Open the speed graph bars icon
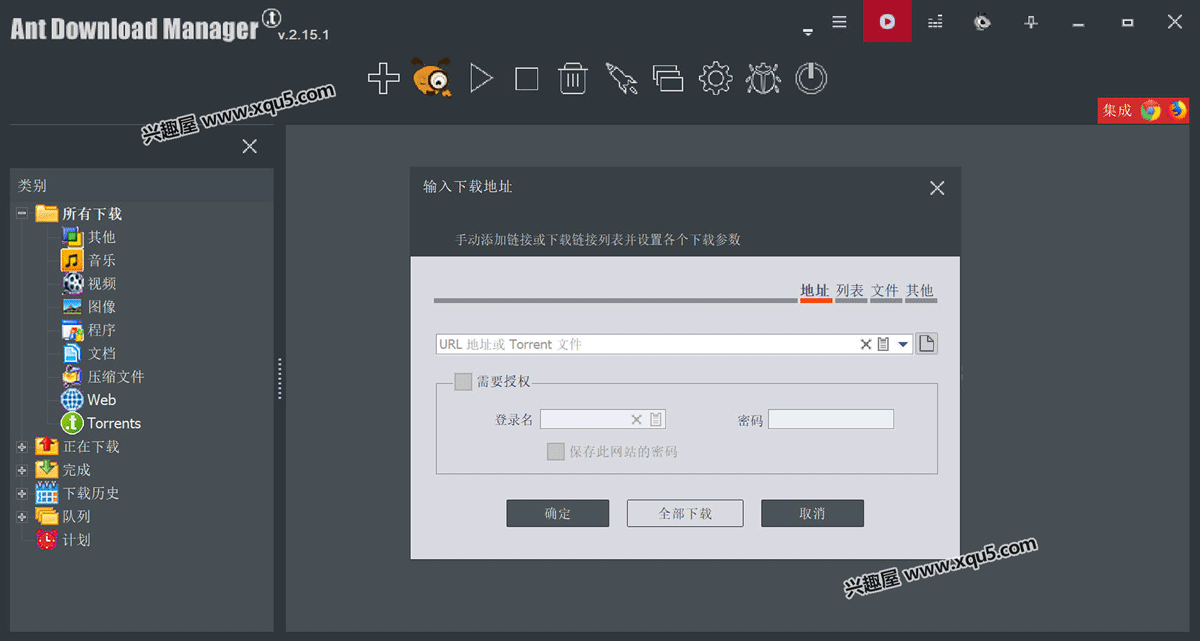The image size is (1200, 641). pyautogui.click(x=935, y=22)
